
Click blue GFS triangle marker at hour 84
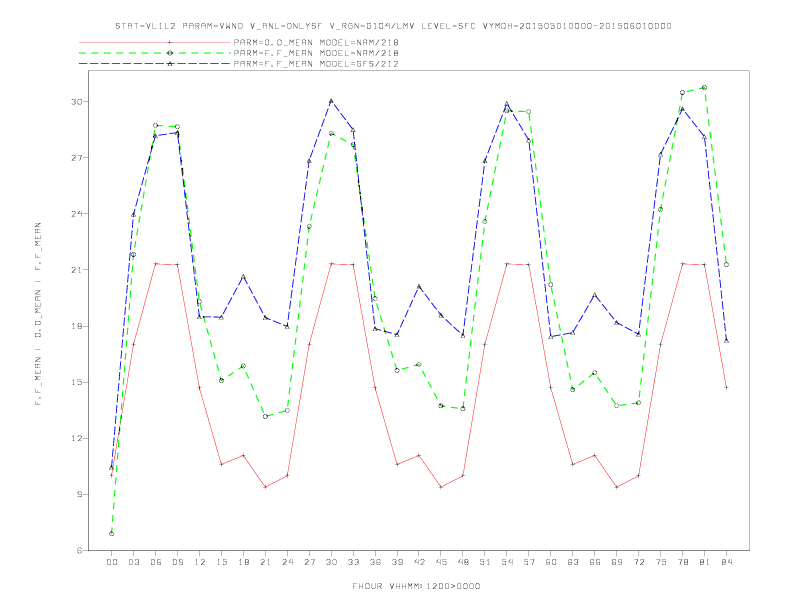click(x=726, y=341)
